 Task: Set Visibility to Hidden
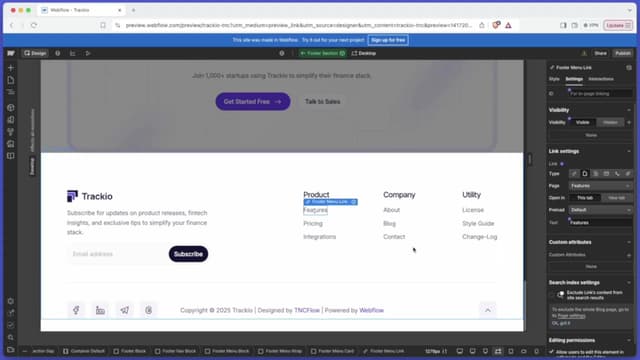pos(610,122)
